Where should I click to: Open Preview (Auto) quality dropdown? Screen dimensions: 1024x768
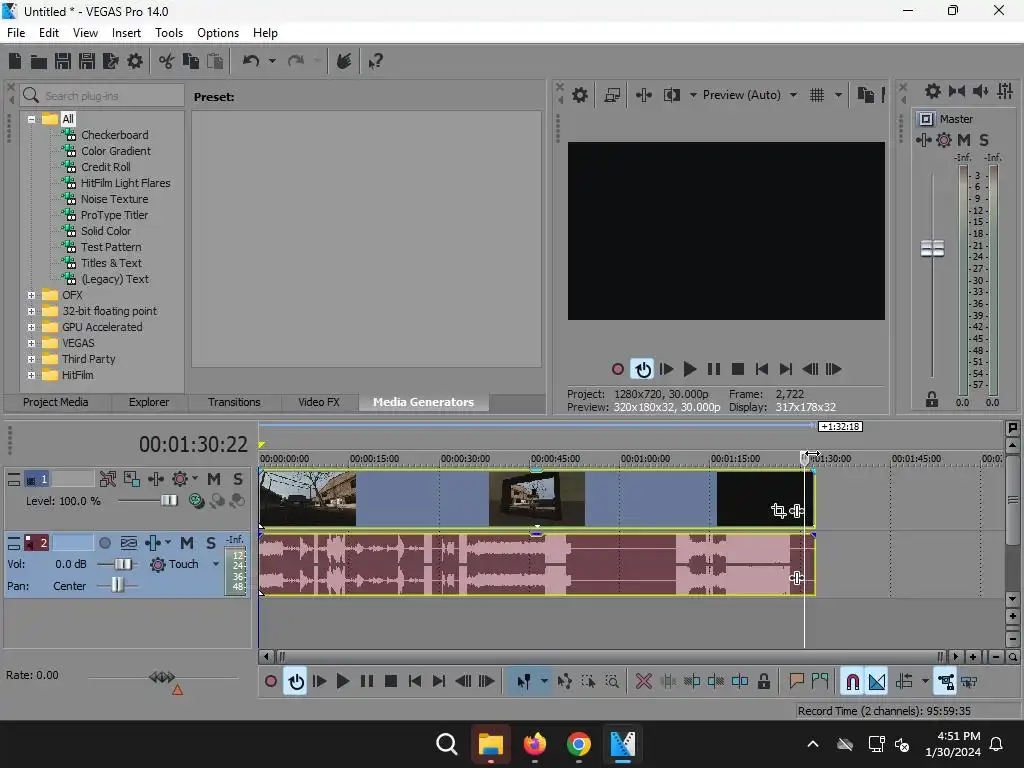(793, 95)
